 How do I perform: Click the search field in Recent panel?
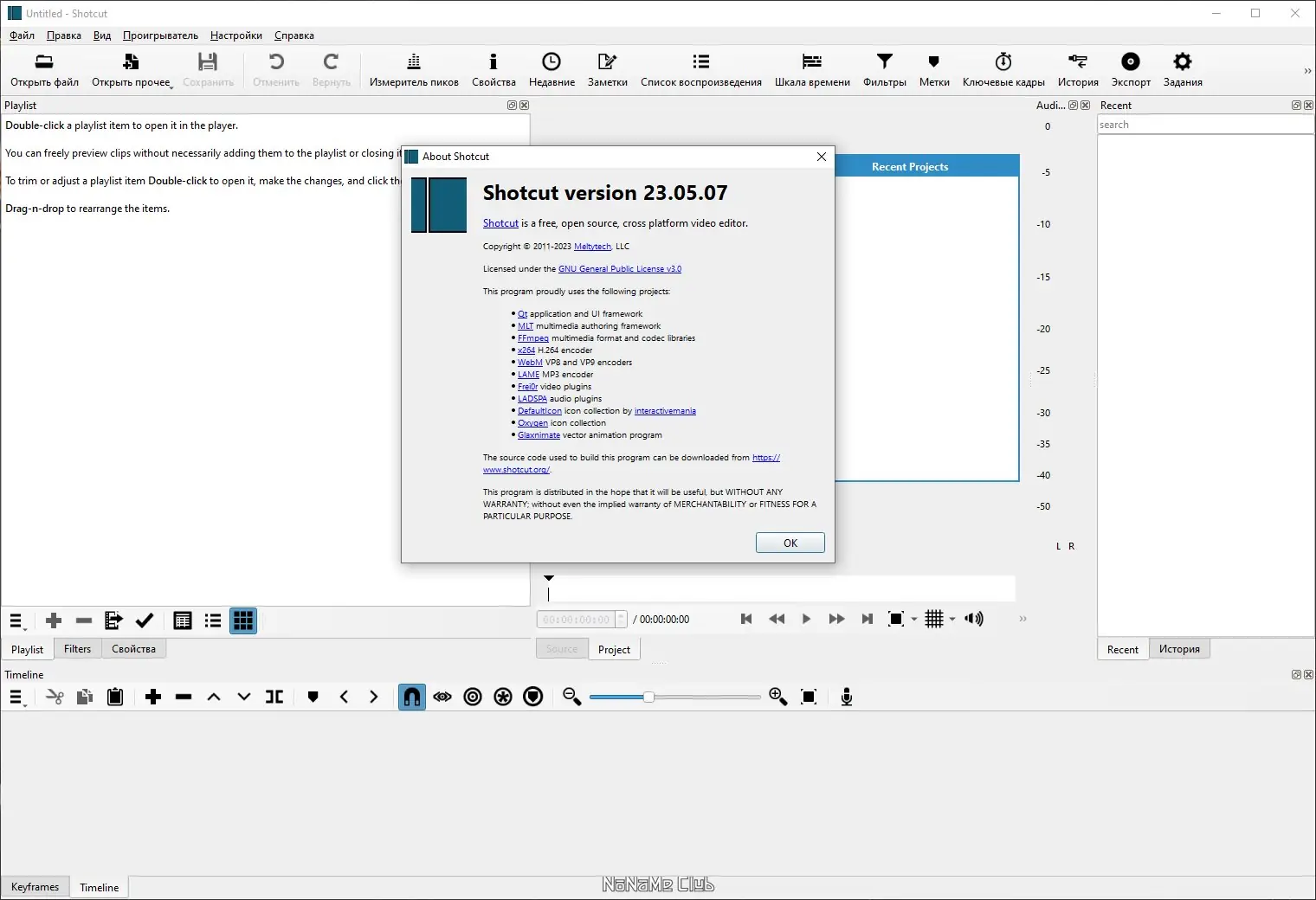[1203, 125]
